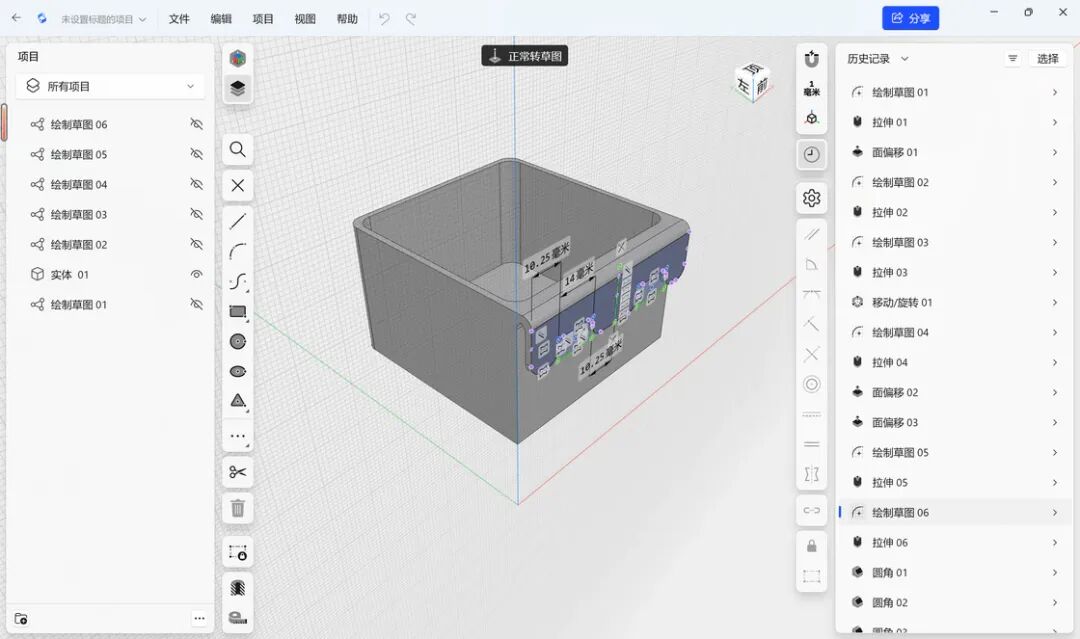Expand the 面偏移 01 history step
This screenshot has height=639, width=1080.
click(x=1055, y=152)
